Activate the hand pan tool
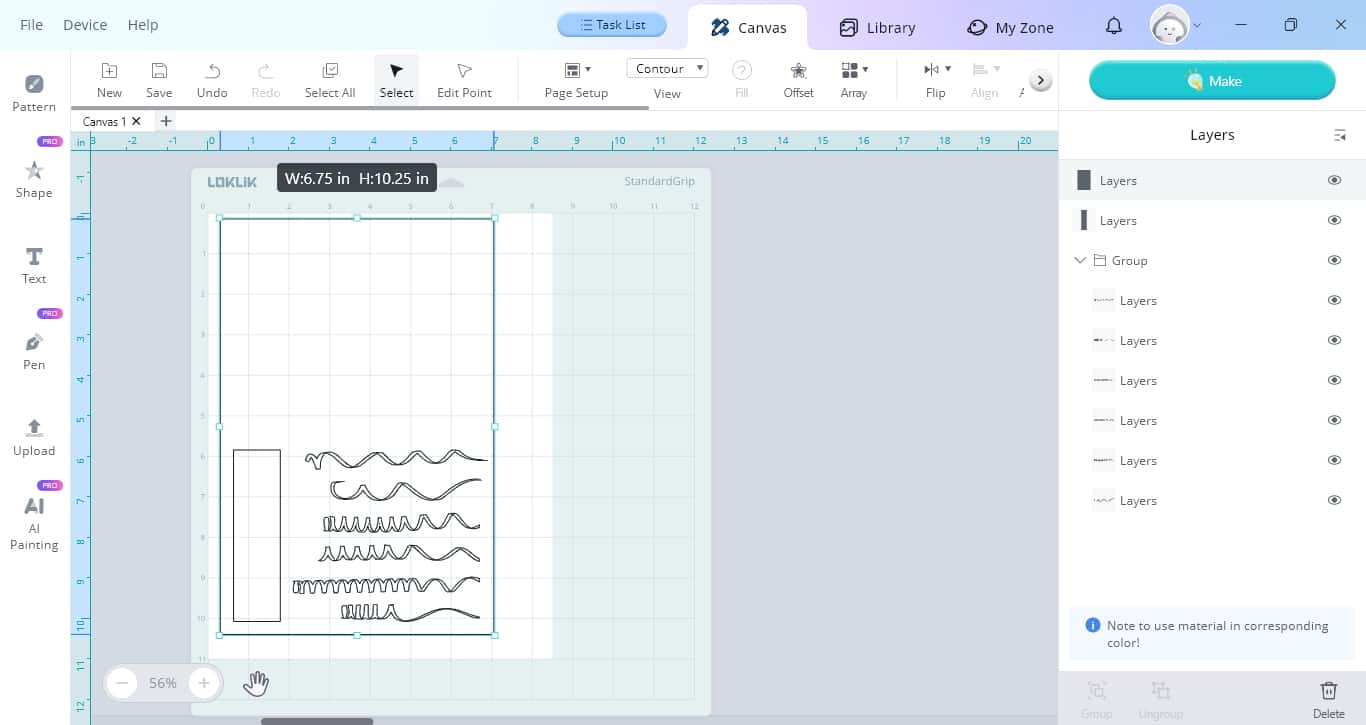 [x=256, y=683]
